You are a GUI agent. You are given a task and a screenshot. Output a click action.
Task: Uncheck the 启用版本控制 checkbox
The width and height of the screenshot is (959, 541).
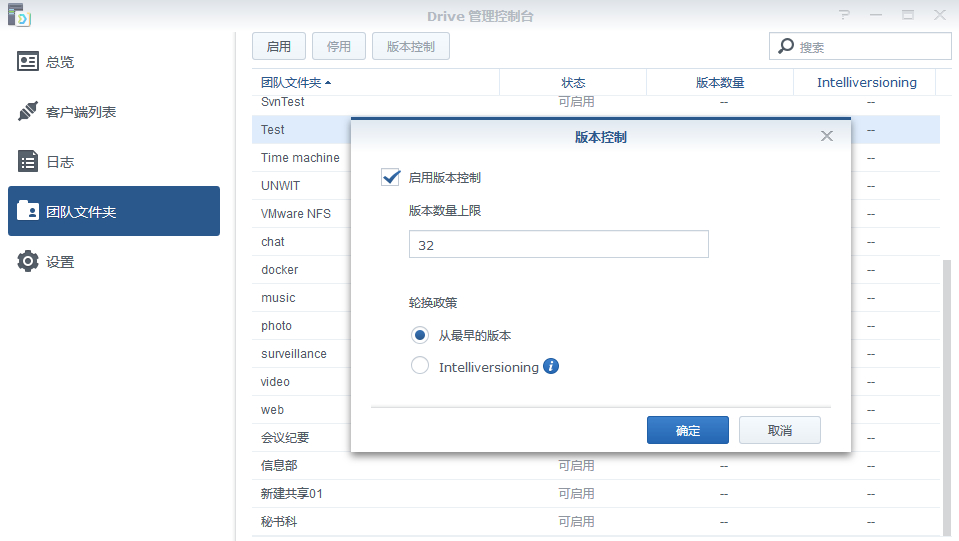[x=391, y=177]
